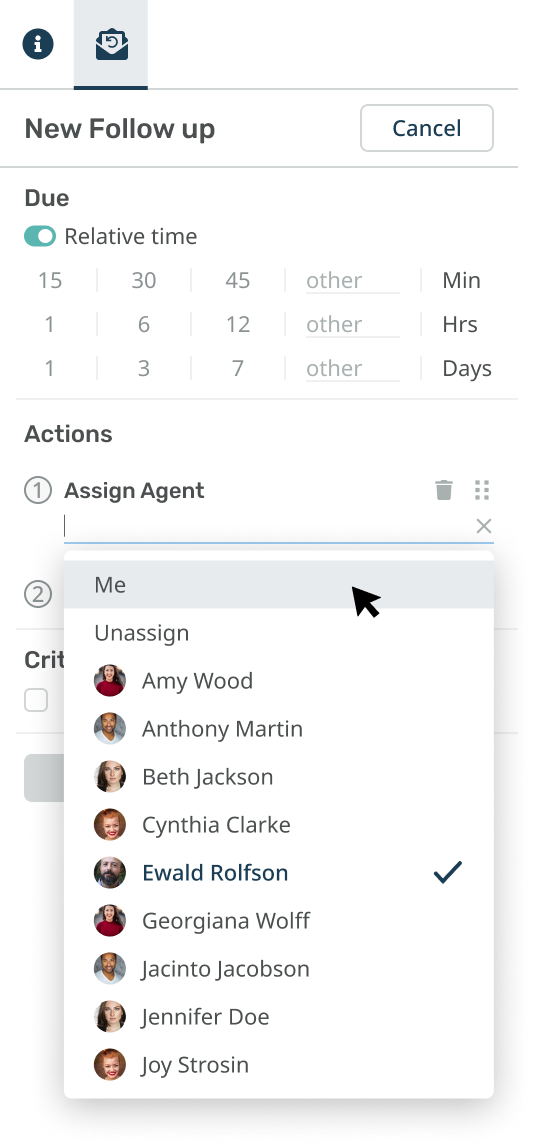This screenshot has width=534, height=1147.
Task: Click step number 1 circle icon
Action: [38, 490]
